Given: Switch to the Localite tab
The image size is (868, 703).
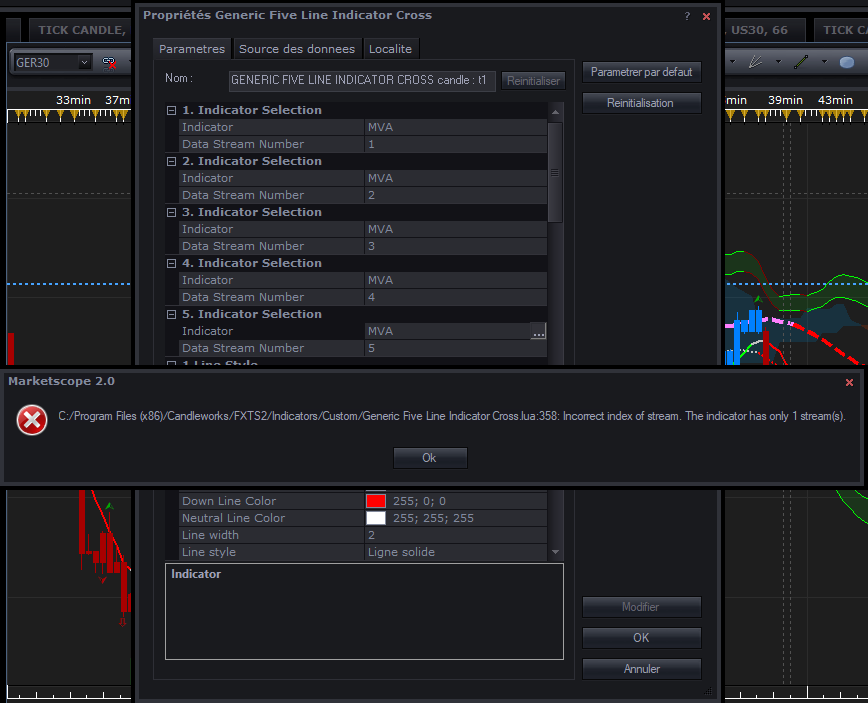Looking at the screenshot, I should click(x=391, y=49).
